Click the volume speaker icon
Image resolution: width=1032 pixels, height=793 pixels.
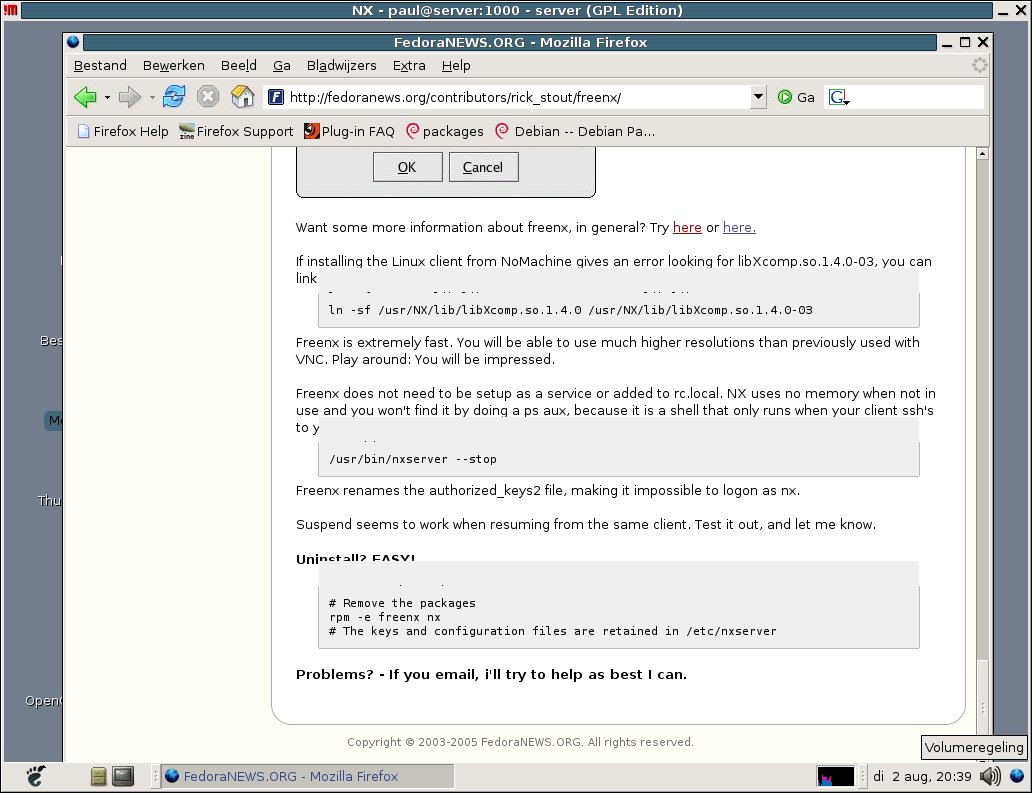(990, 777)
